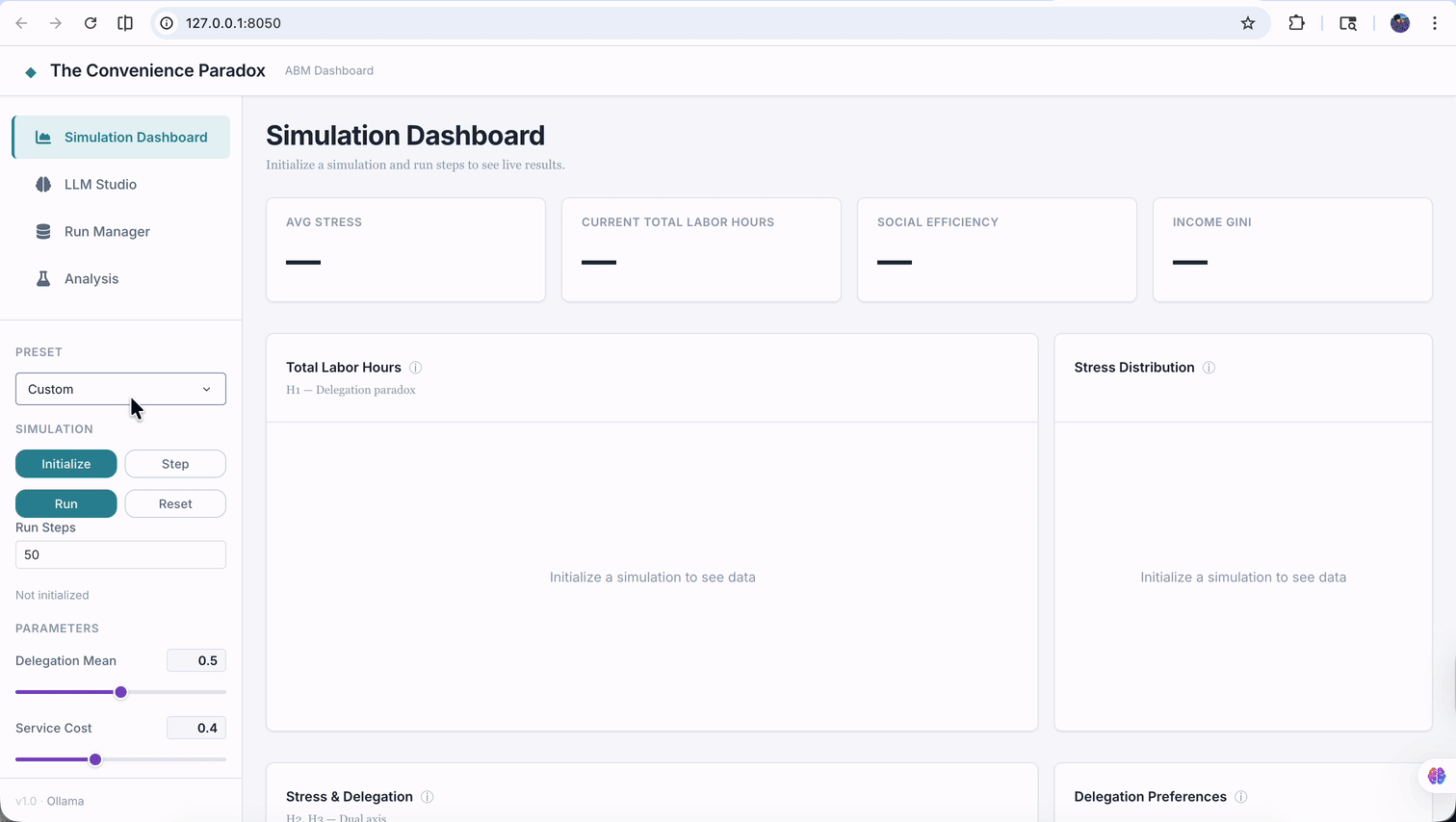
Task: Click the INCOME GINI metric card
Action: 1292,249
